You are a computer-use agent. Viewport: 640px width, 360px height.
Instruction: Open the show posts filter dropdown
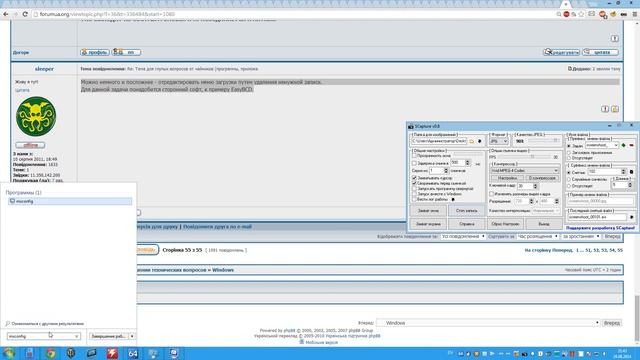[x=463, y=236]
